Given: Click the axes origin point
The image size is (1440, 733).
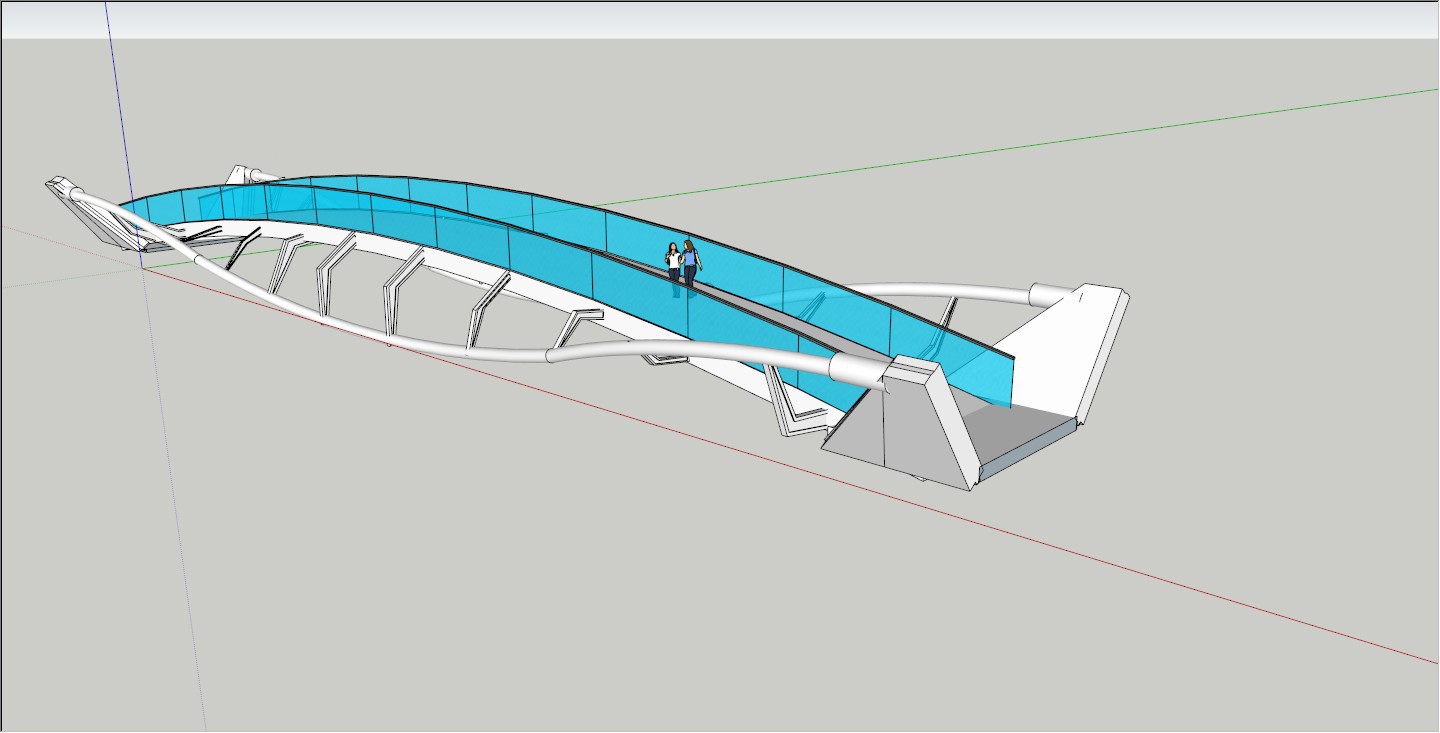Looking at the screenshot, I should click(x=141, y=268).
